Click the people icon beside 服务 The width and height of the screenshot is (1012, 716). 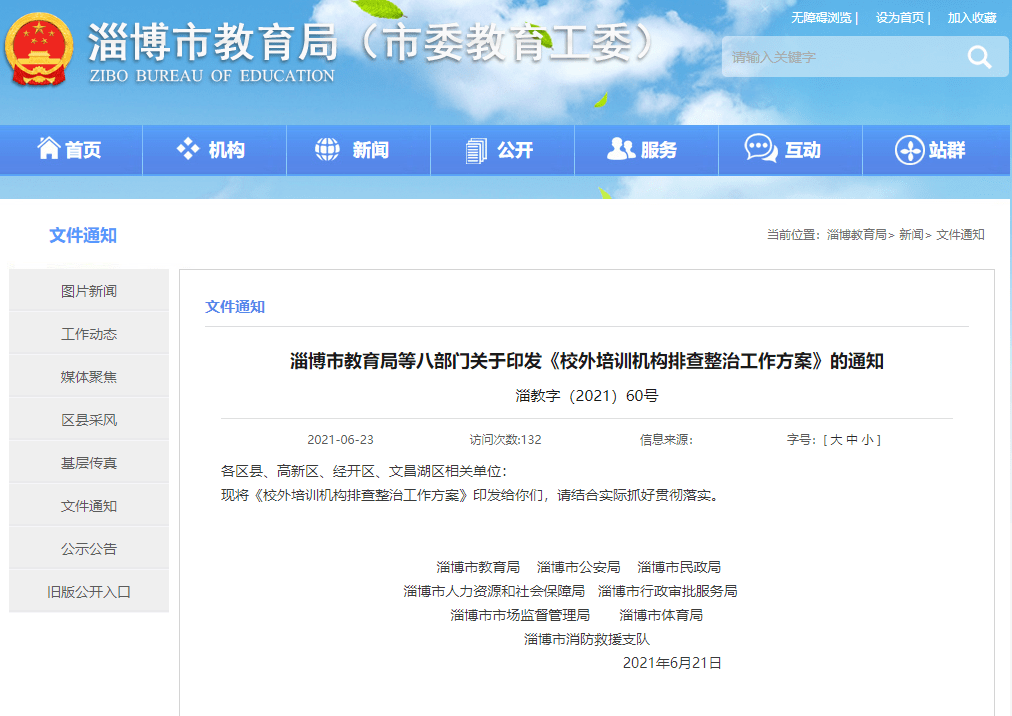point(620,149)
